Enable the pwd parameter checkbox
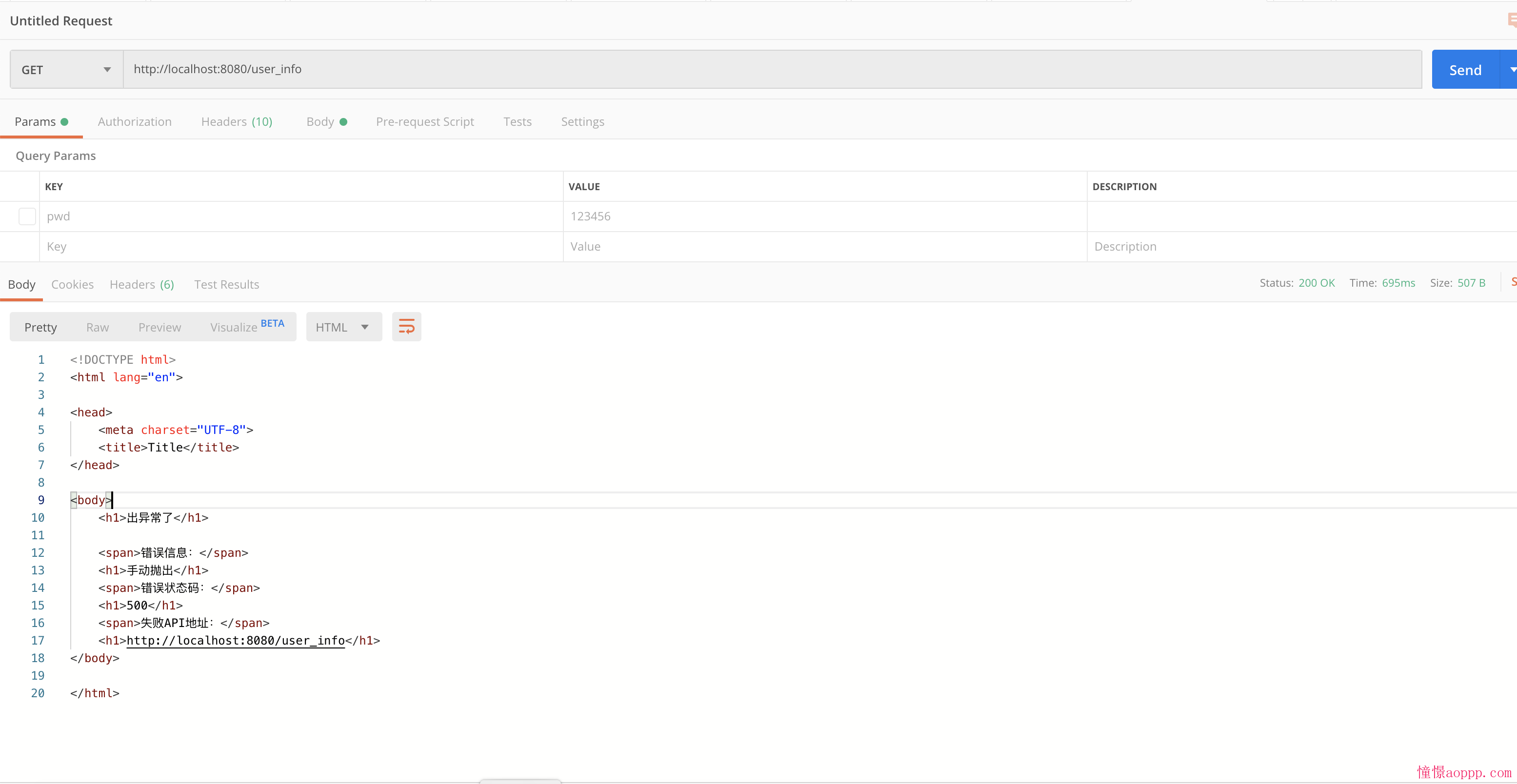 click(x=27, y=216)
